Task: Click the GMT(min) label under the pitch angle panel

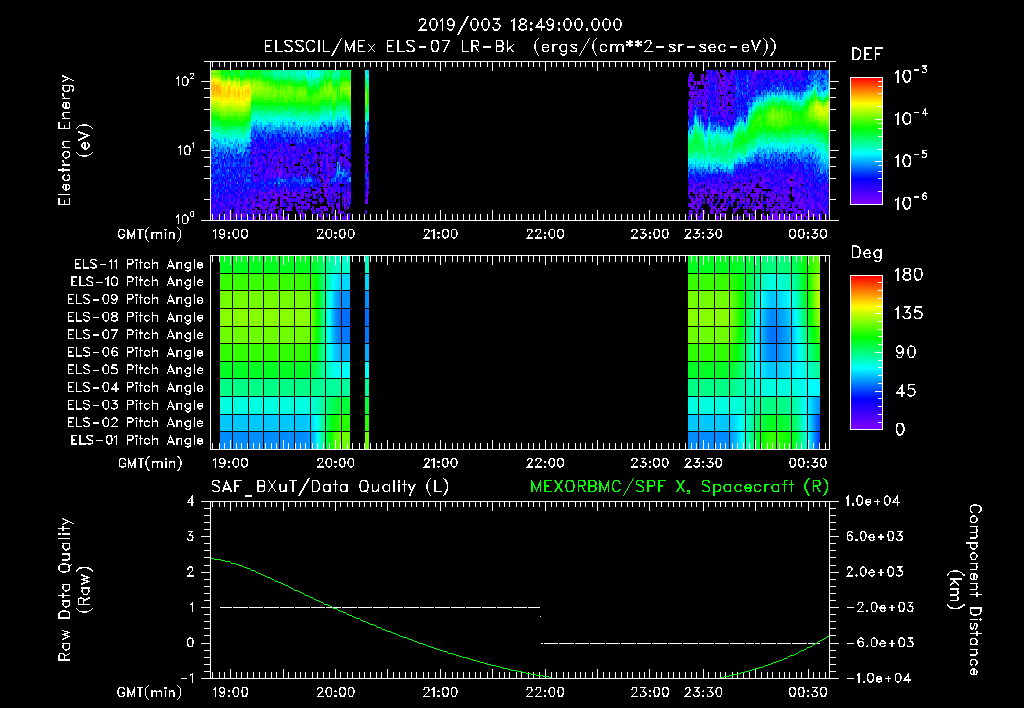Action: tap(150, 463)
